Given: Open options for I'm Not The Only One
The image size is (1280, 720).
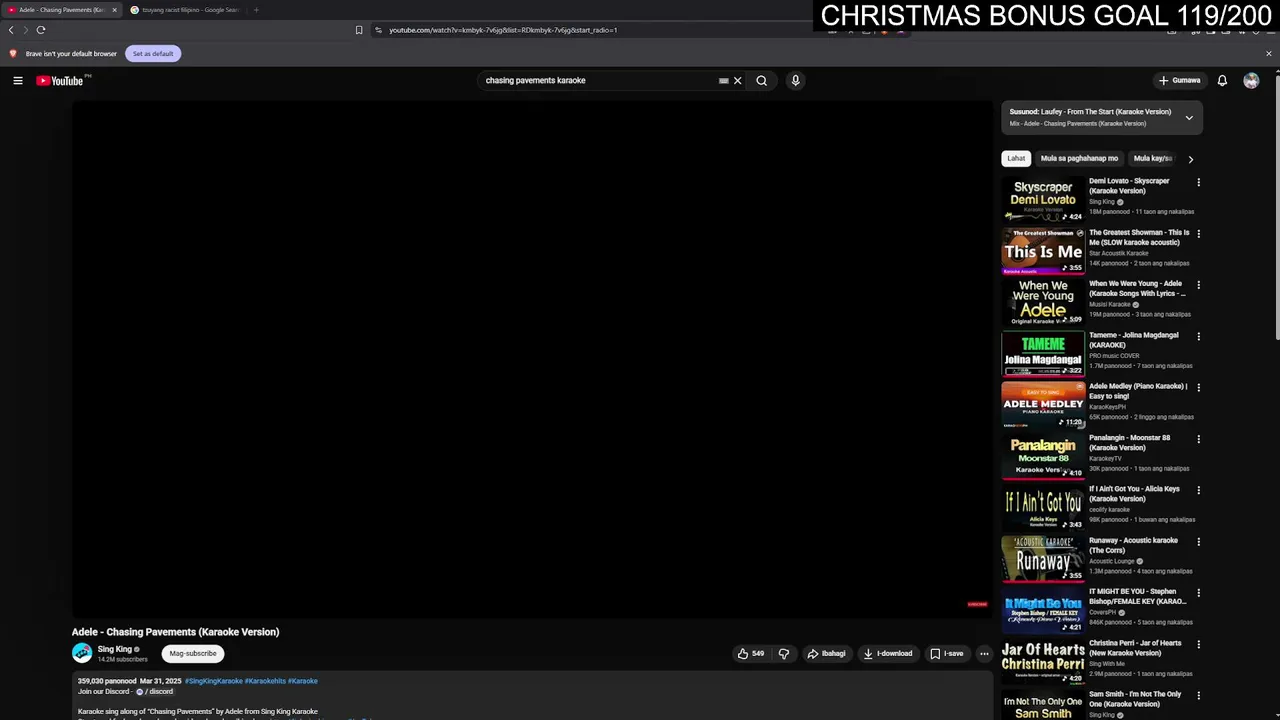Looking at the screenshot, I should [1198, 695].
